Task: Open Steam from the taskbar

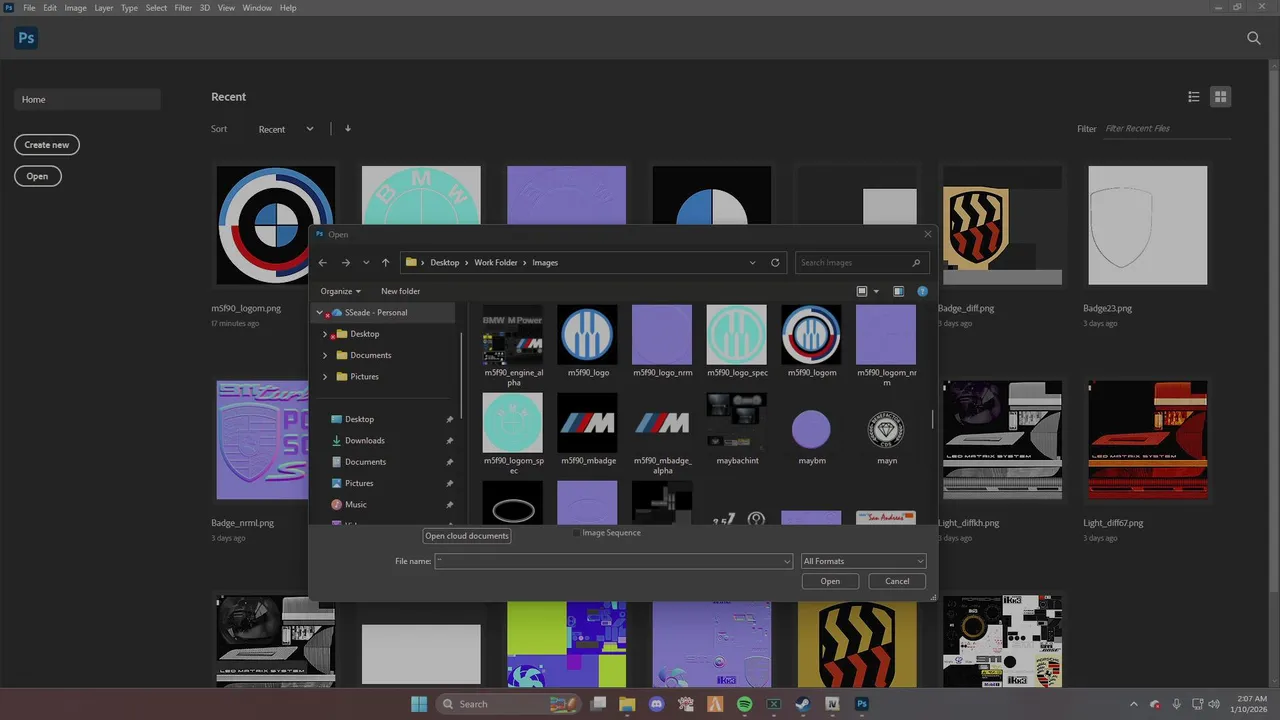Action: point(803,704)
